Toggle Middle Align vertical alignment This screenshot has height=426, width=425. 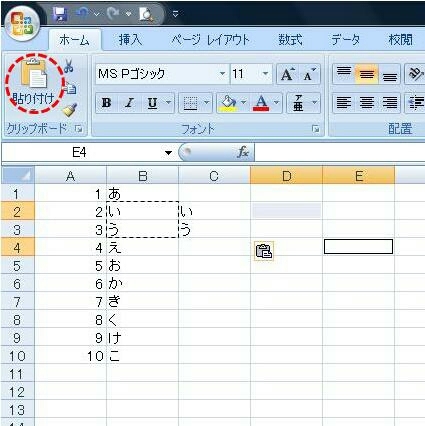click(x=367, y=74)
